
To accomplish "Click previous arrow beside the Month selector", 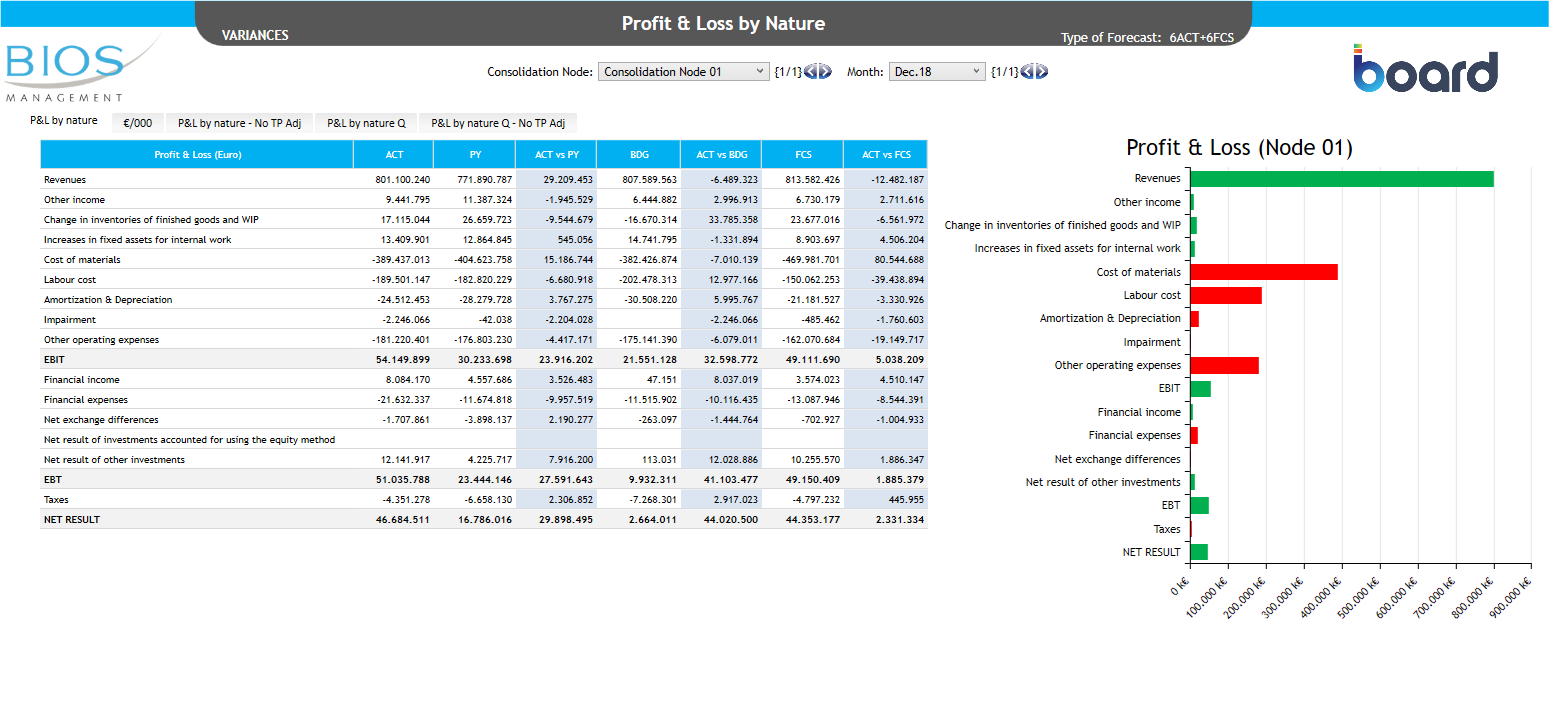I will [1027, 71].
